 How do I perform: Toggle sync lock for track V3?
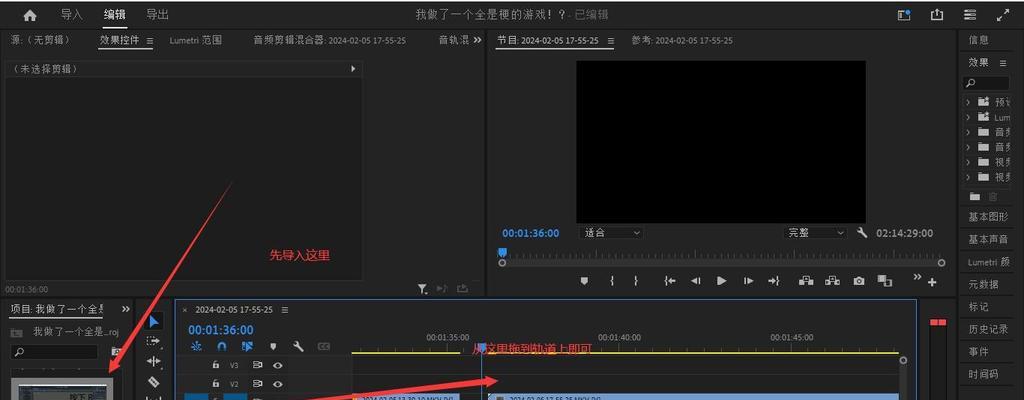pos(257,365)
